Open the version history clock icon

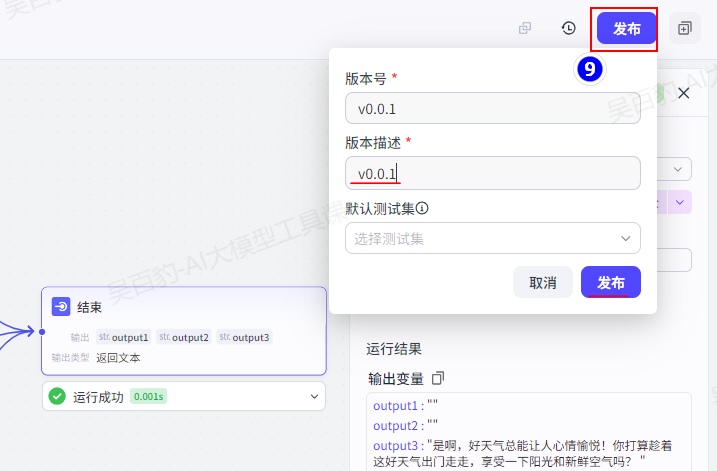pyautogui.click(x=569, y=29)
